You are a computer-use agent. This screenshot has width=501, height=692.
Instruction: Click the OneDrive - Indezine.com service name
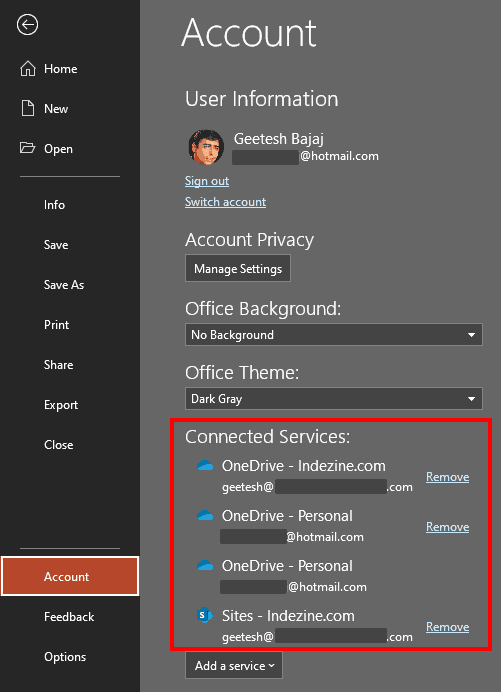coord(303,466)
